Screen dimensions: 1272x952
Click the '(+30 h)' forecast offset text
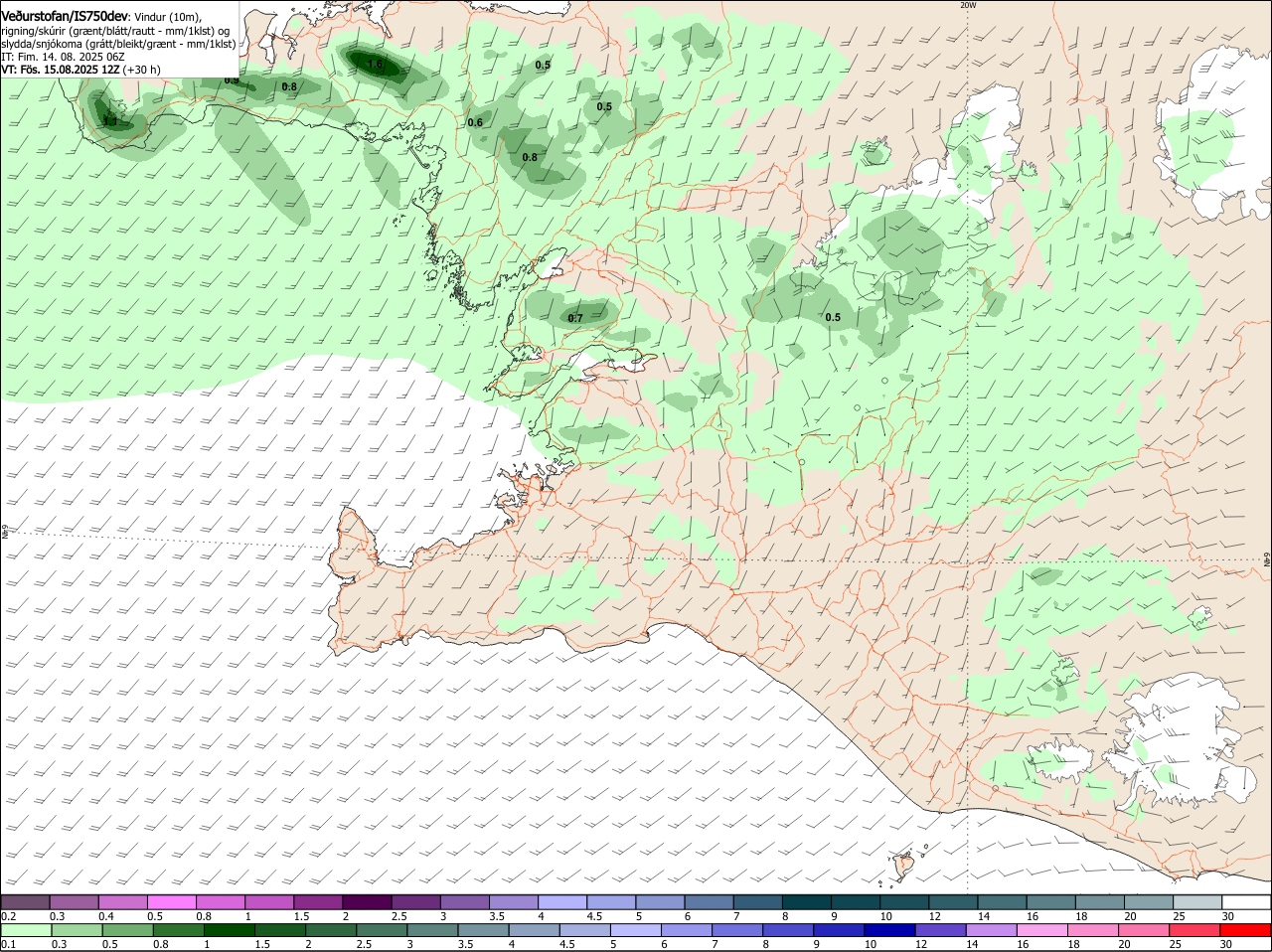(x=143, y=70)
